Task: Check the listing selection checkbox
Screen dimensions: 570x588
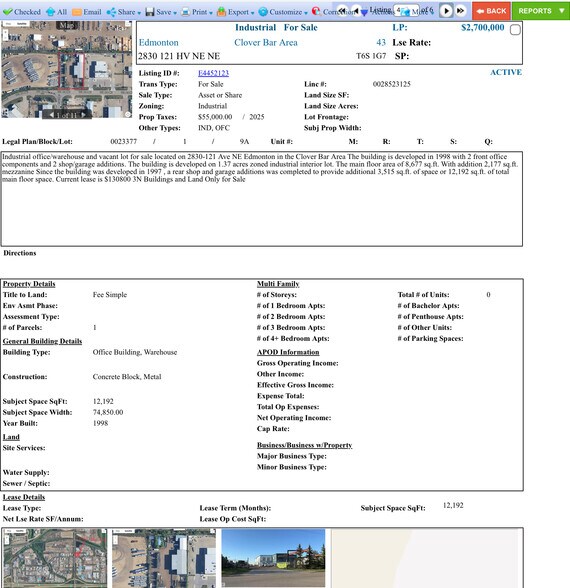Action: [x=515, y=30]
